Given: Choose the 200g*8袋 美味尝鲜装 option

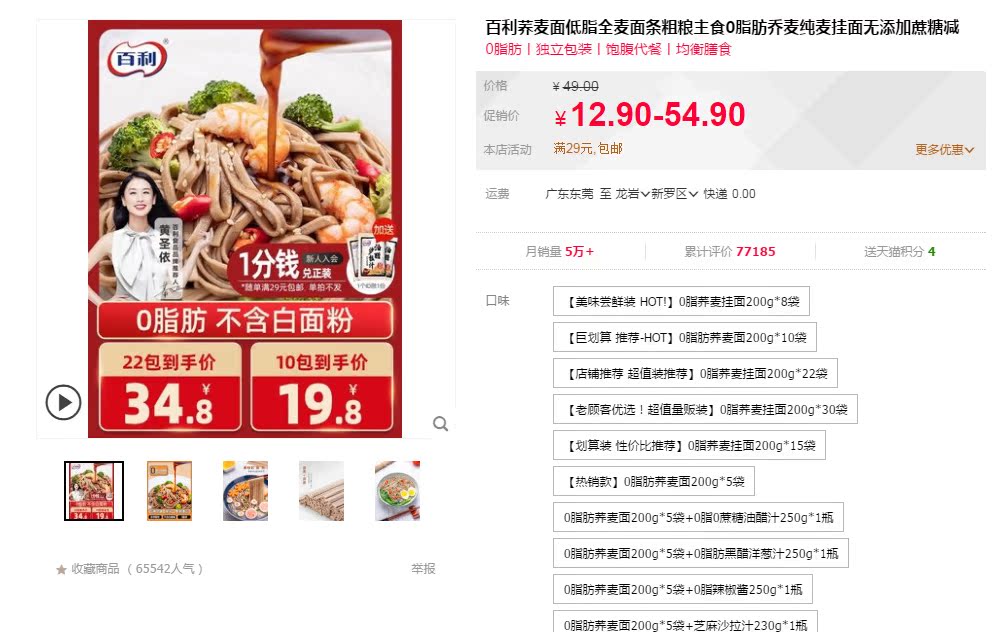Looking at the screenshot, I should pos(681,301).
